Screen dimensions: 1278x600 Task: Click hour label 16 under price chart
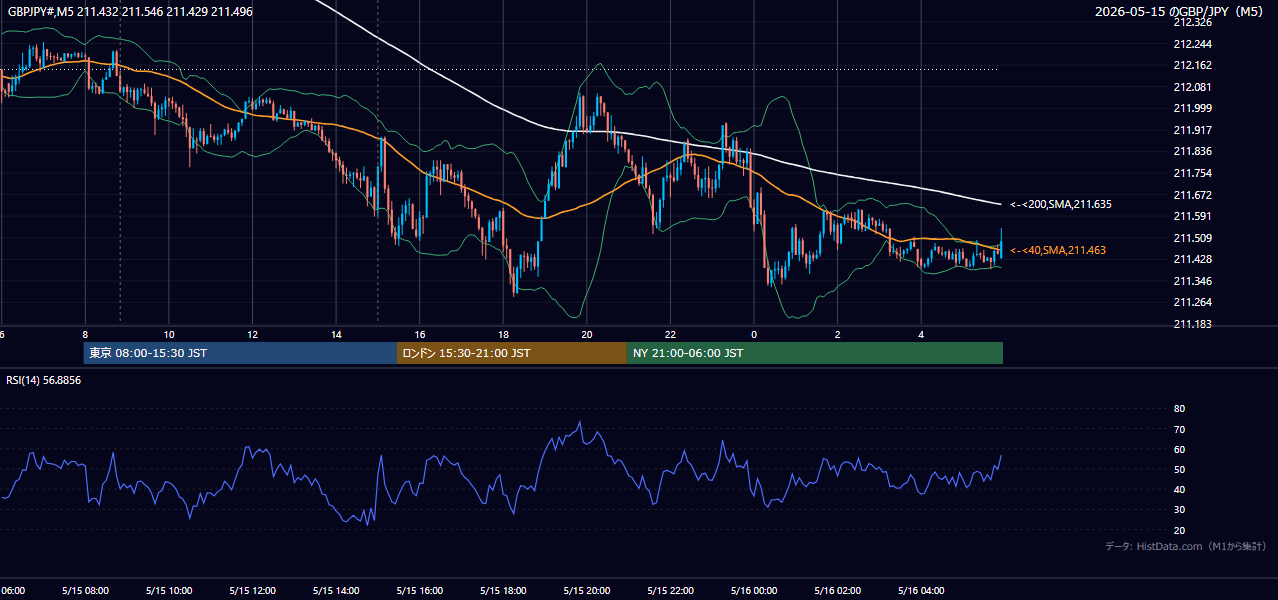(420, 335)
